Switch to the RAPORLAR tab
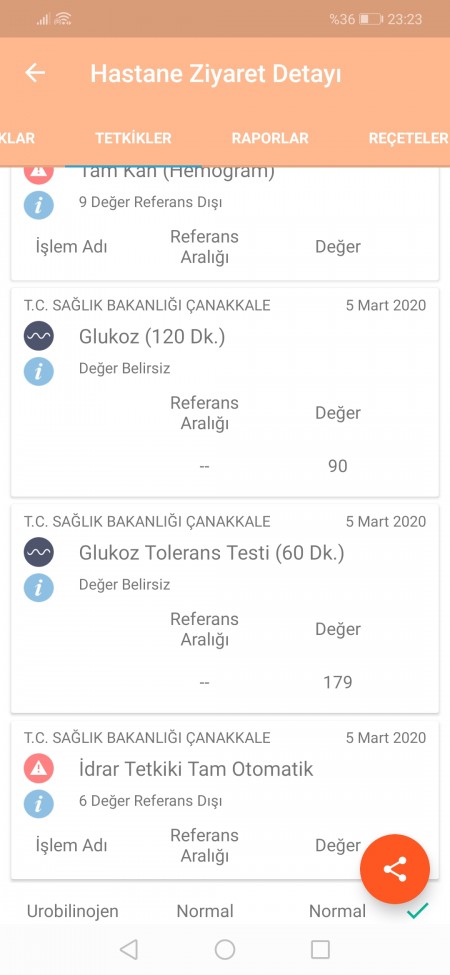 coord(270,138)
